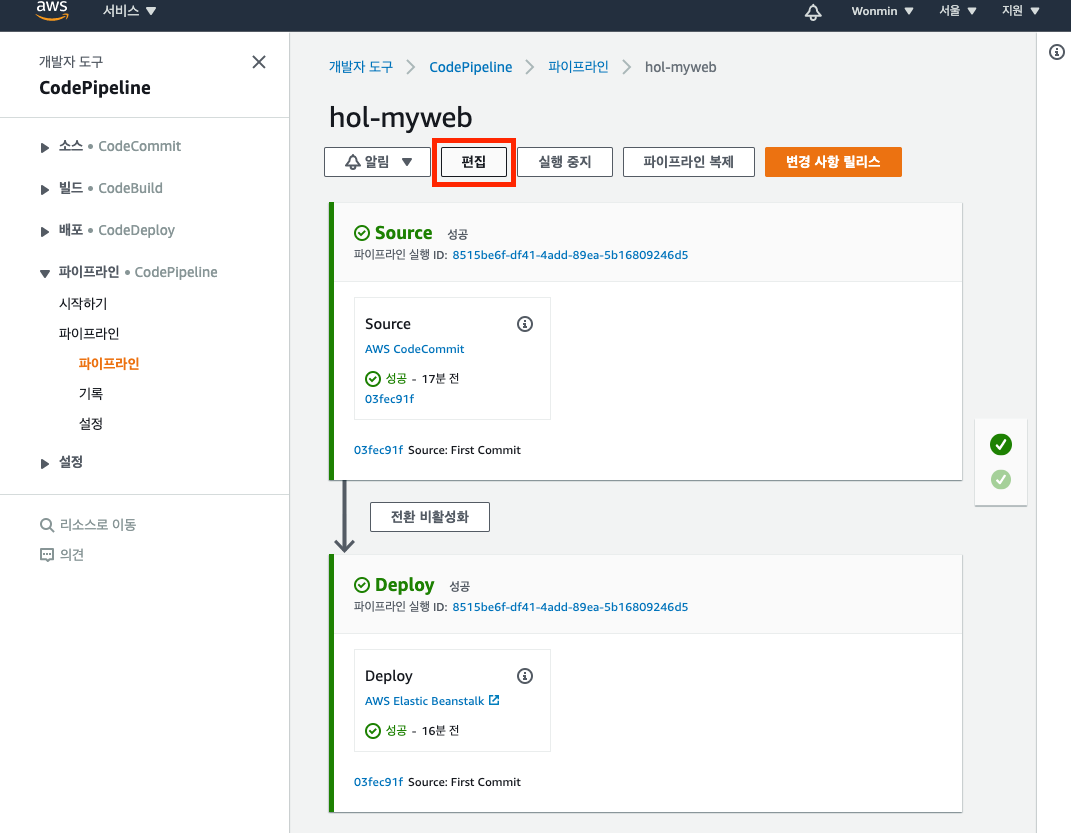Open the 서비스 services menu
This screenshot has height=833, width=1071.
tap(129, 11)
